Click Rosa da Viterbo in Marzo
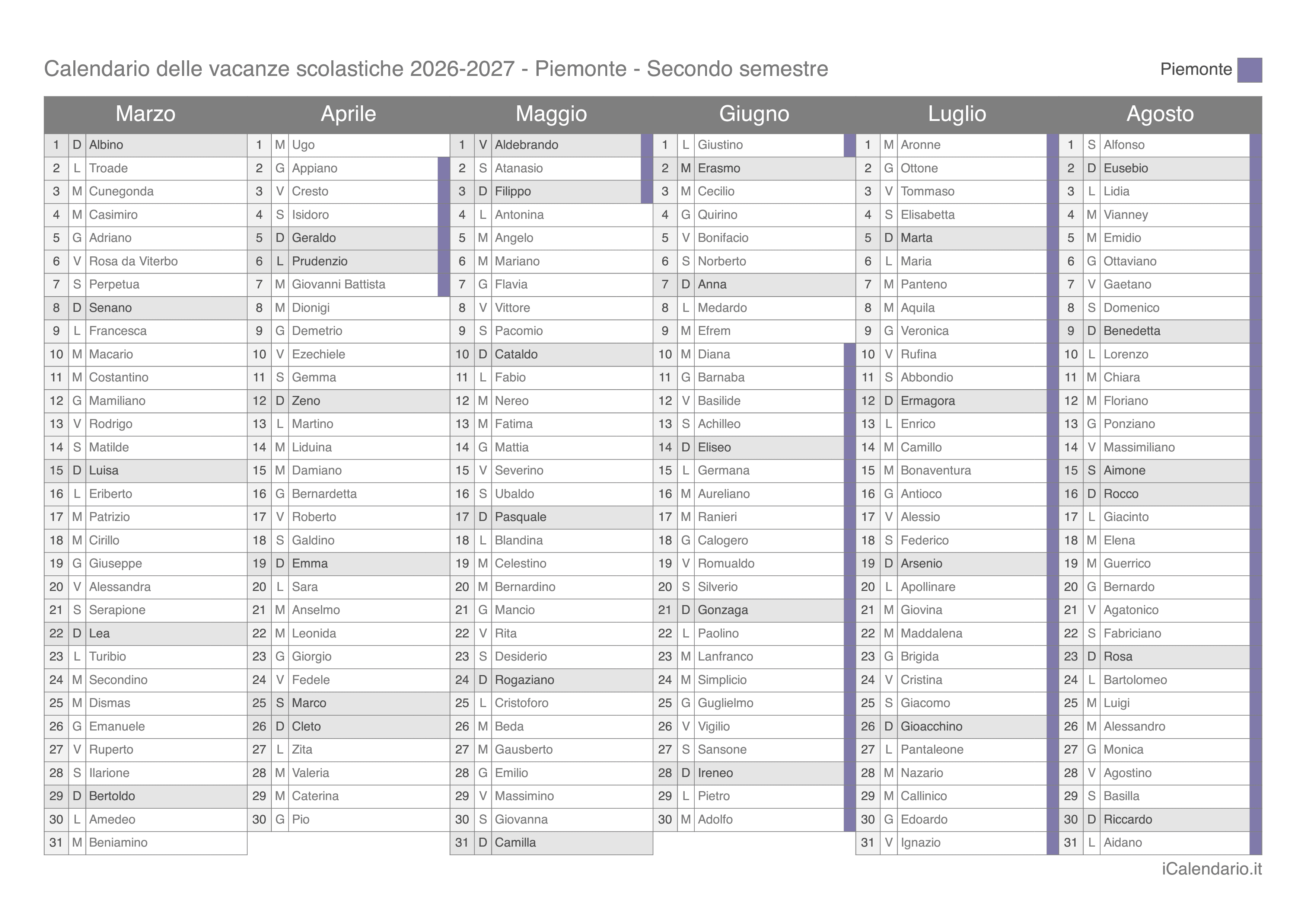The height and width of the screenshot is (924, 1306). point(133,261)
